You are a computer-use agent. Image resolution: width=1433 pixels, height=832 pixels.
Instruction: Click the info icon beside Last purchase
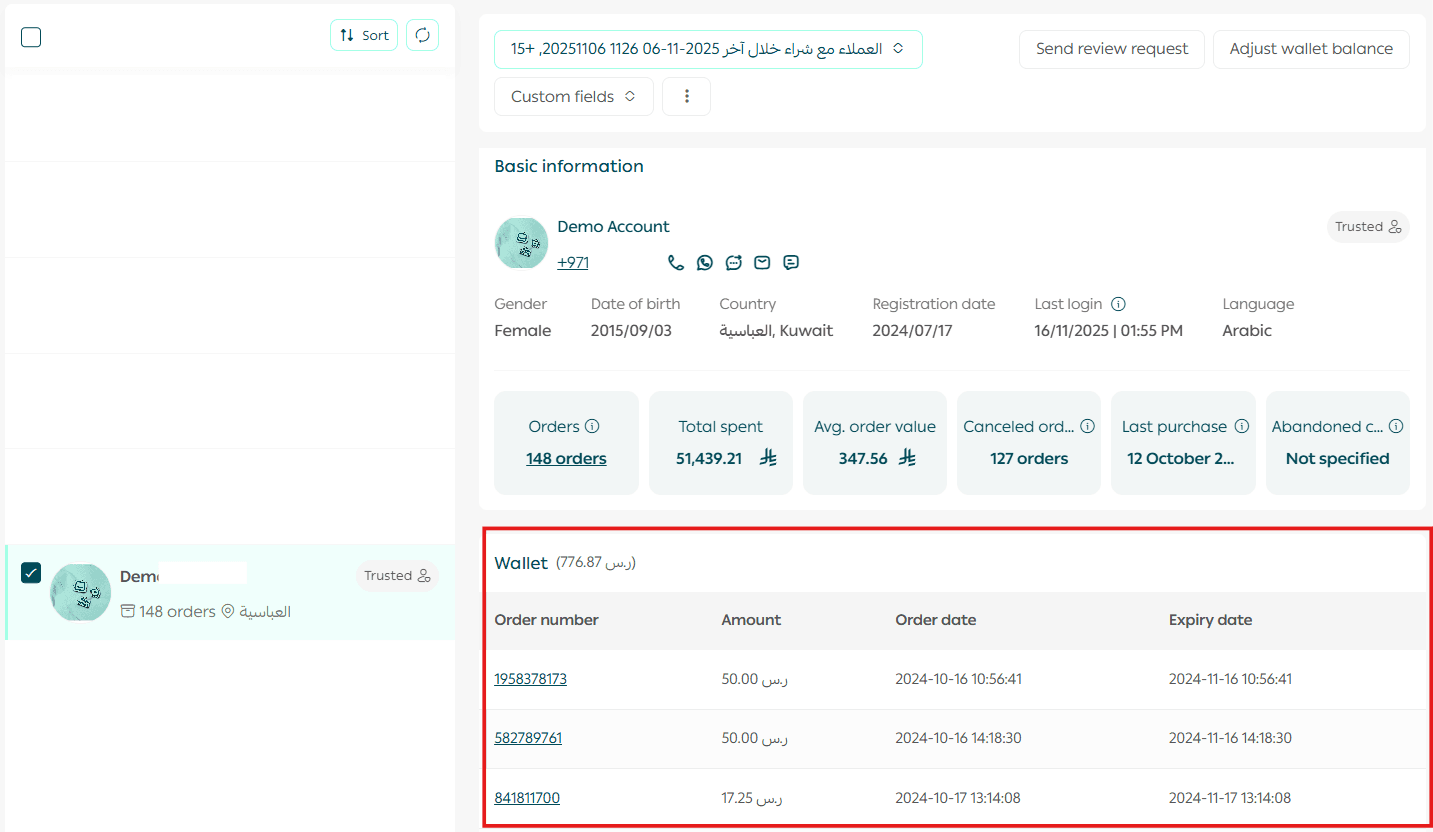pyautogui.click(x=1242, y=427)
